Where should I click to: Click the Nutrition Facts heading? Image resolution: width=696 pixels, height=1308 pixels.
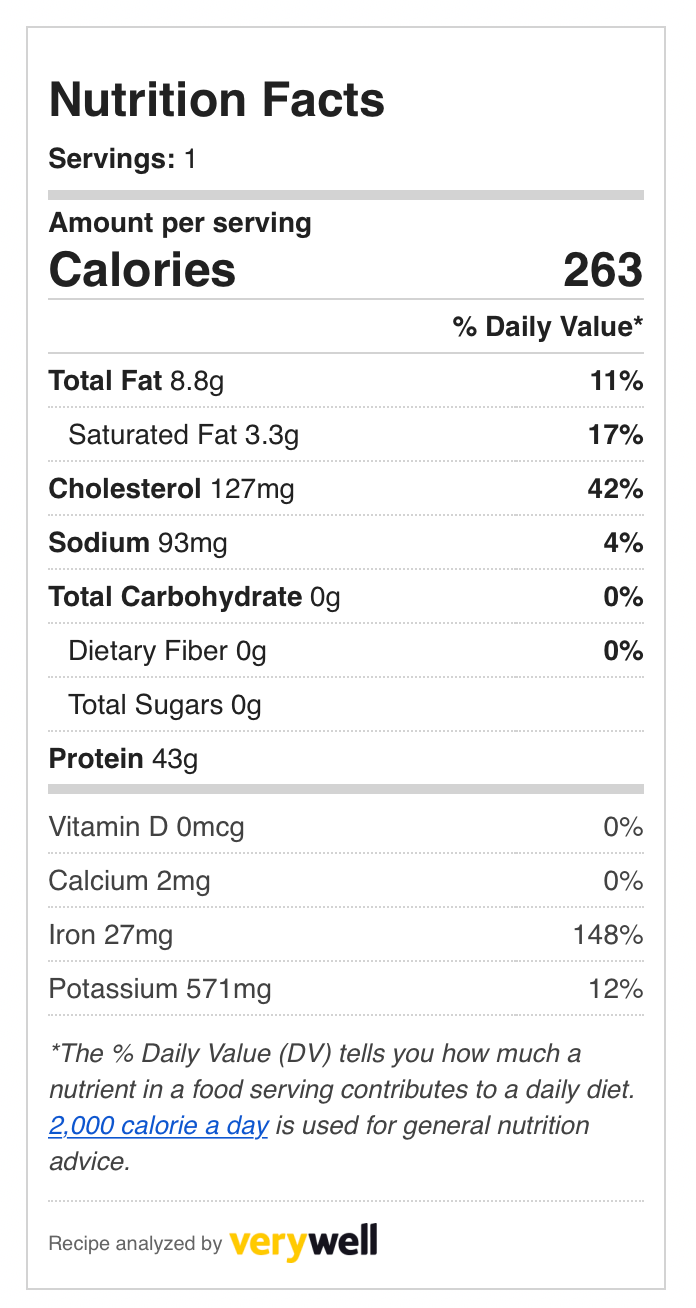click(217, 101)
